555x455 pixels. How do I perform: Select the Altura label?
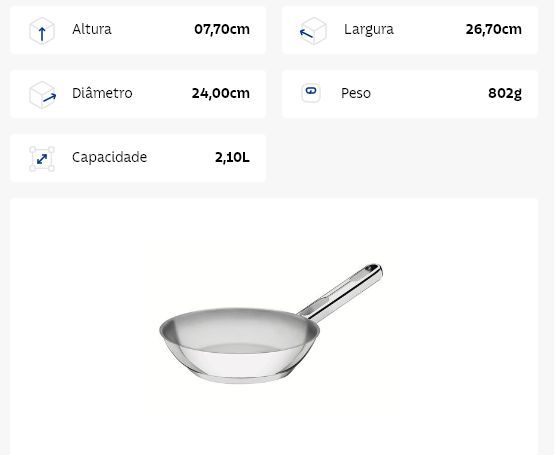coord(92,29)
